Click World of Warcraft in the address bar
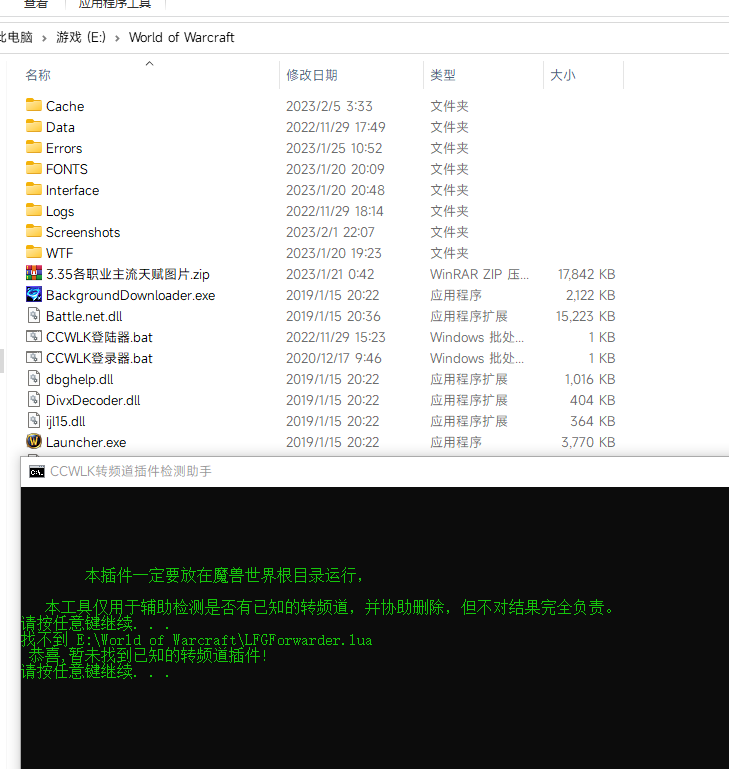Image resolution: width=729 pixels, height=769 pixels. (x=182, y=37)
